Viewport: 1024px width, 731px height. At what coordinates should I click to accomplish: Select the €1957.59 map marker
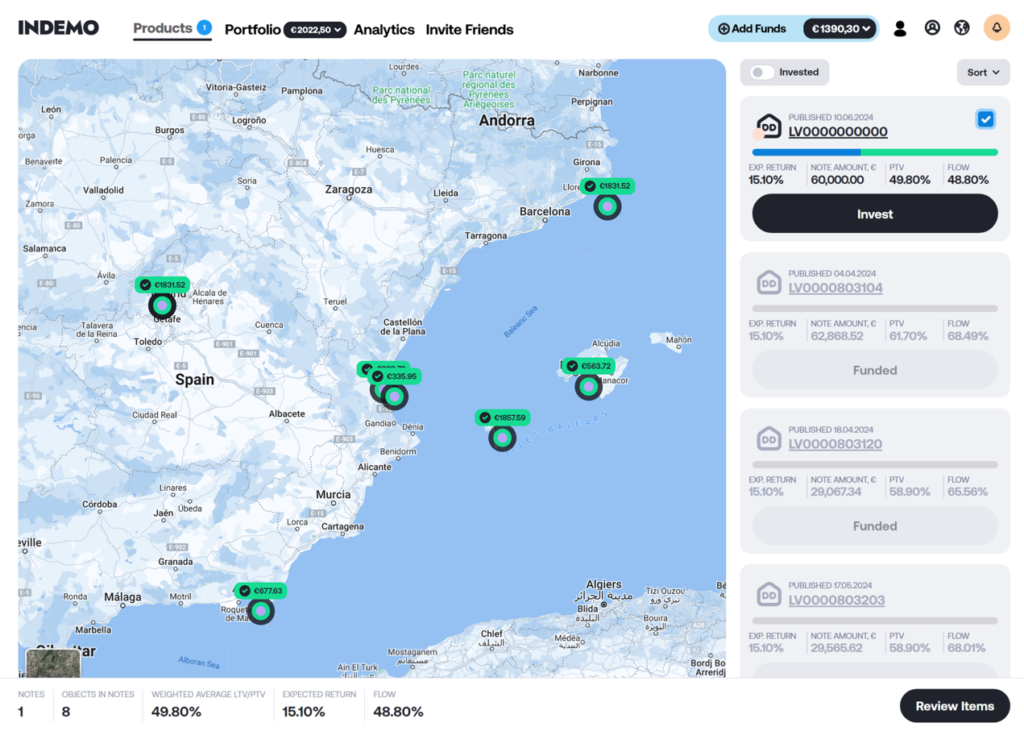coord(503,437)
